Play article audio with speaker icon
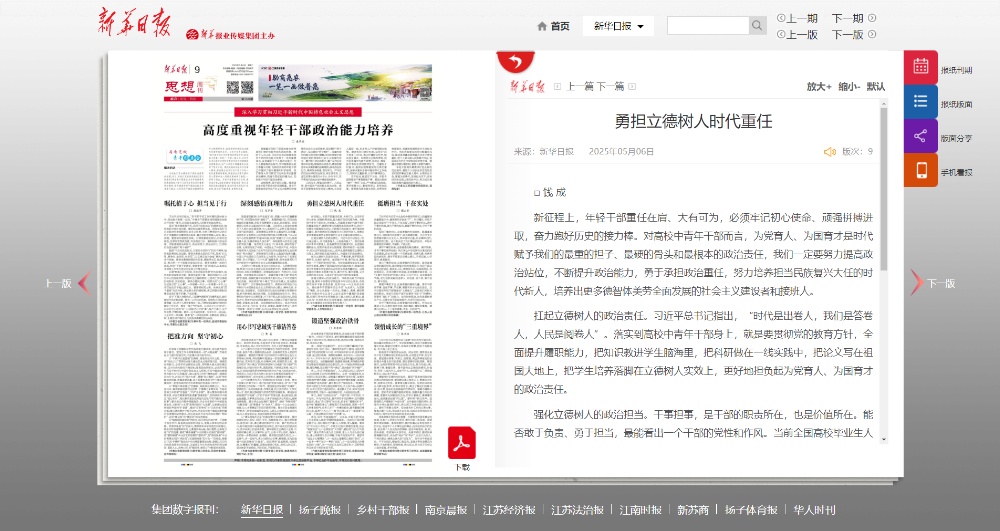 coord(829,152)
